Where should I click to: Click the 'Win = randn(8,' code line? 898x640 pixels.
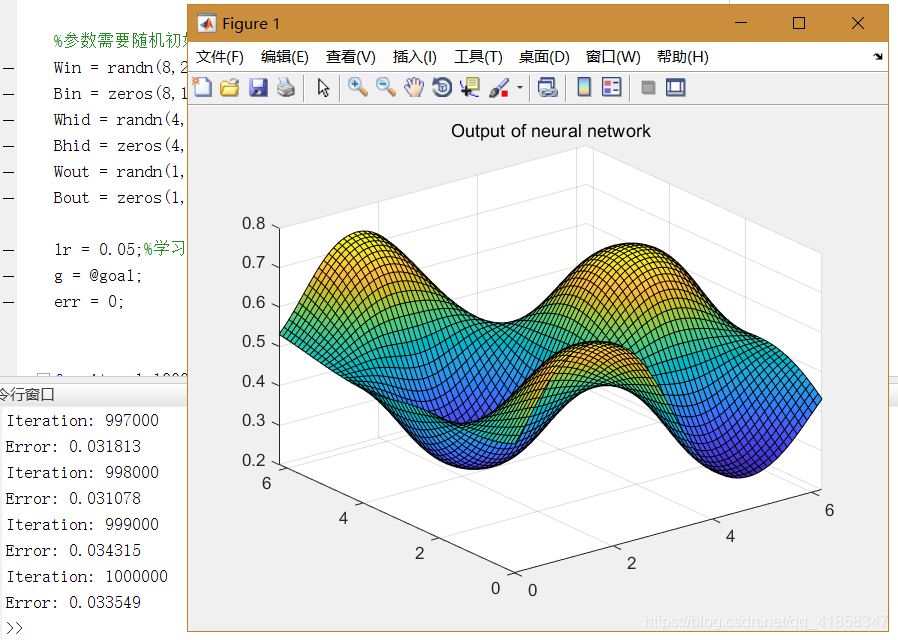[120, 68]
